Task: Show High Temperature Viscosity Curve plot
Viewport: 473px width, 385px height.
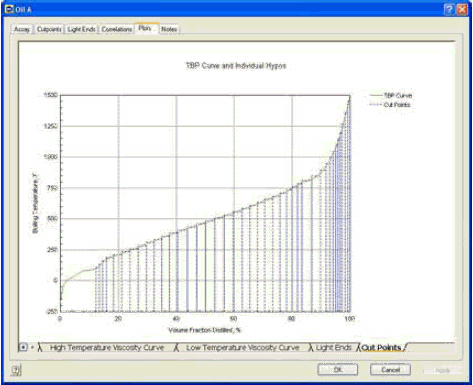Action: coord(107,348)
